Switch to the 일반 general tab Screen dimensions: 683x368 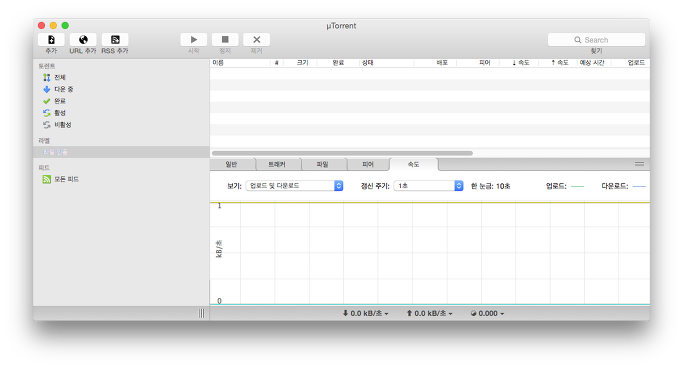pos(231,164)
